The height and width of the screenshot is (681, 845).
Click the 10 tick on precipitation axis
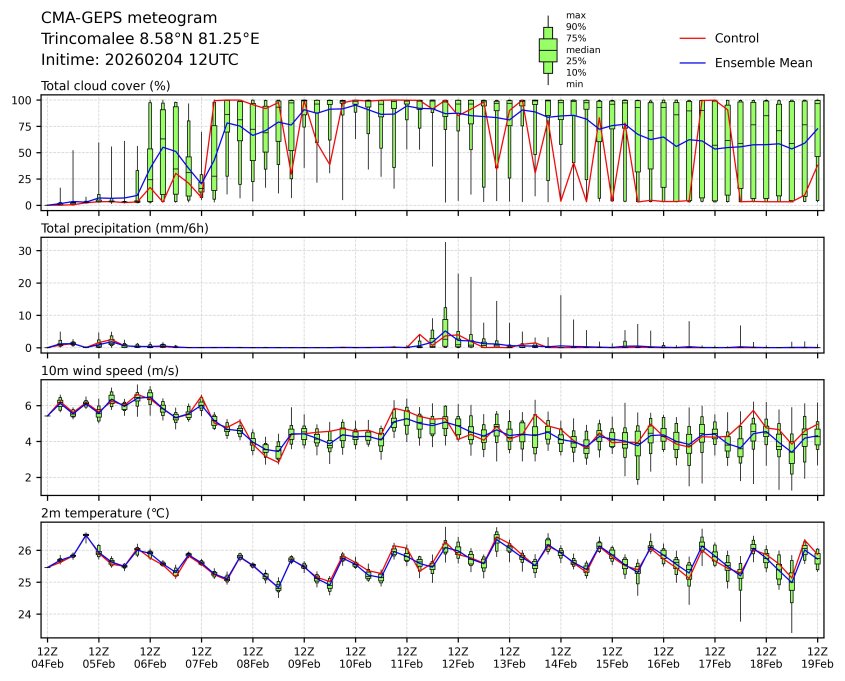(26, 316)
